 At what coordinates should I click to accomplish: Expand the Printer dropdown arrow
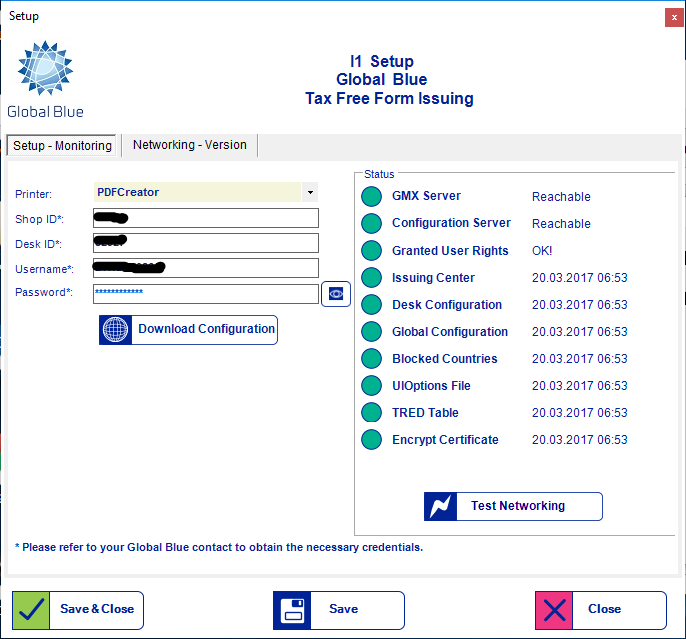coord(310,192)
